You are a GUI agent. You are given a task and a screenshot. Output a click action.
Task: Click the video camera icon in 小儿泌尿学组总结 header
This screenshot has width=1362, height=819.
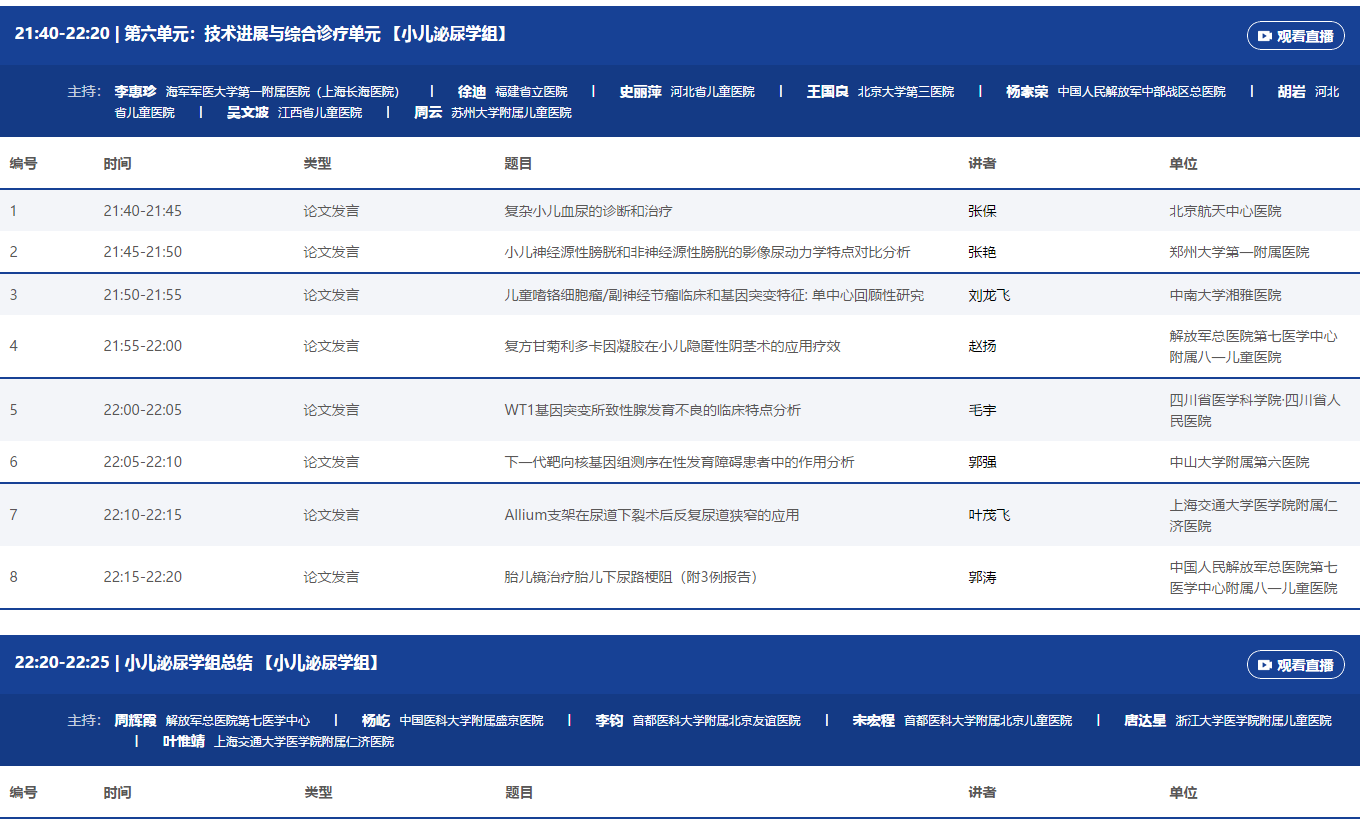tap(1265, 665)
